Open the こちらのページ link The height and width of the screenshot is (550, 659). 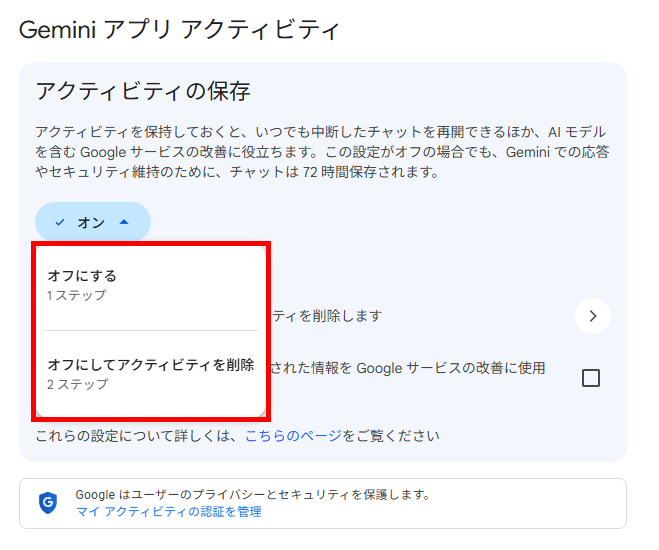tap(293, 436)
